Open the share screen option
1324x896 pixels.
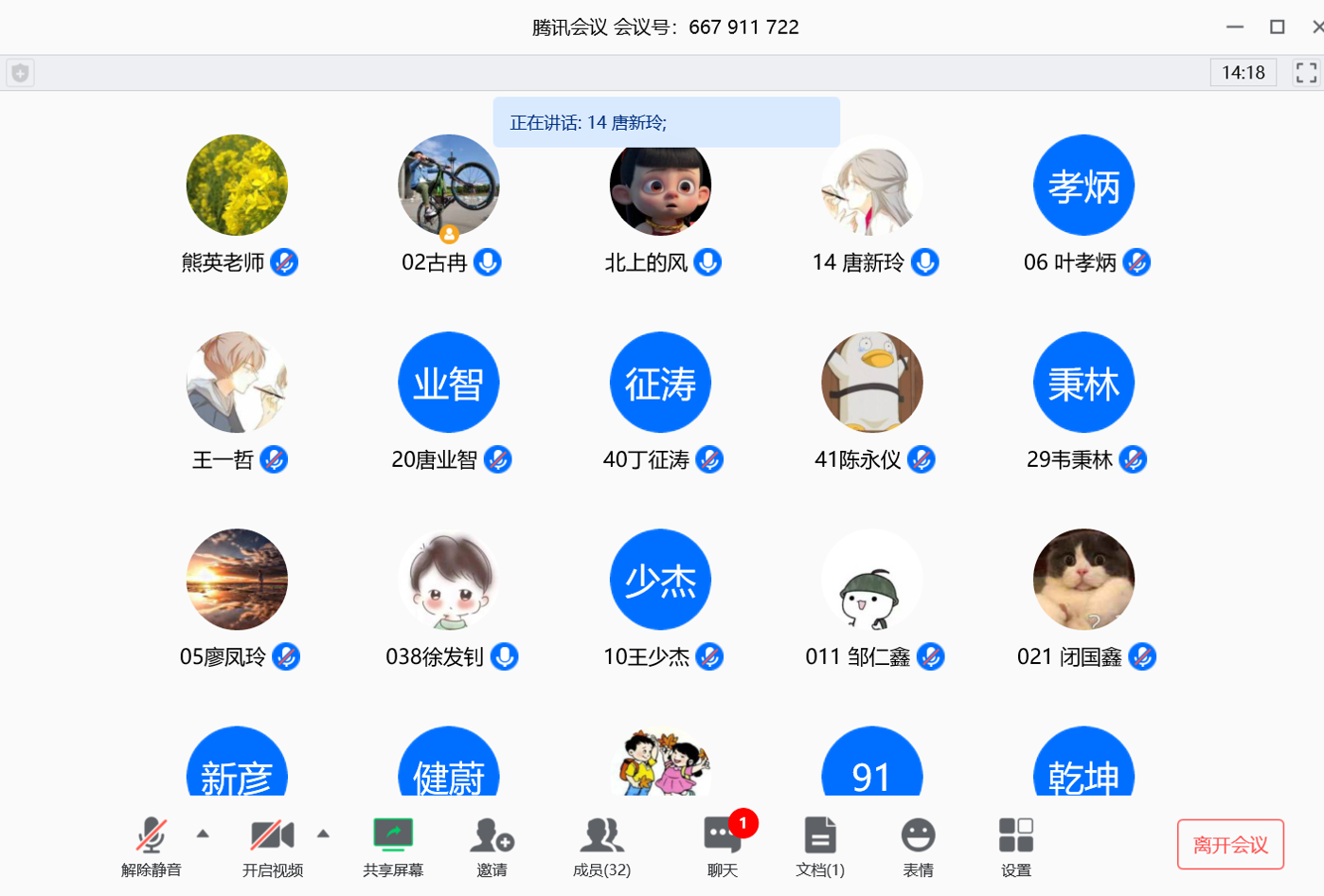pos(393,837)
